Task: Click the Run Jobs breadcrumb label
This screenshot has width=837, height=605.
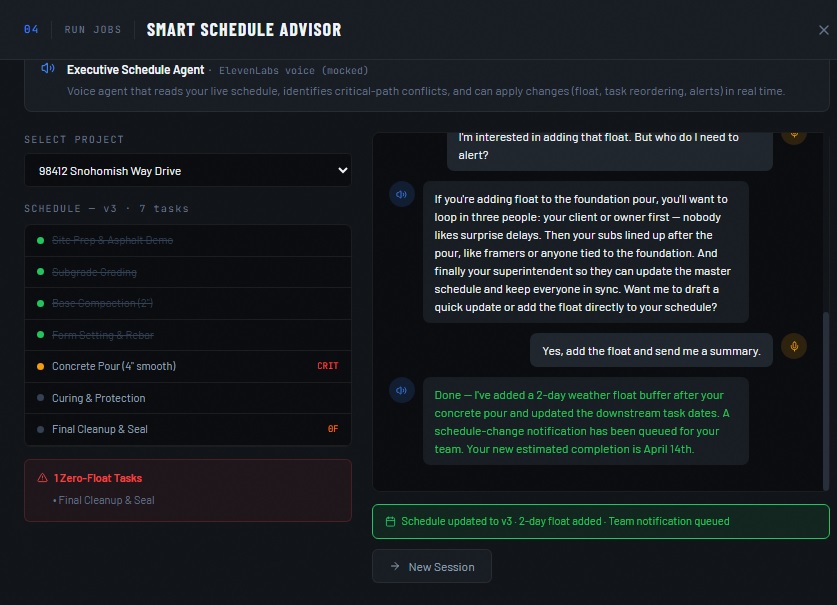Action: point(93,30)
